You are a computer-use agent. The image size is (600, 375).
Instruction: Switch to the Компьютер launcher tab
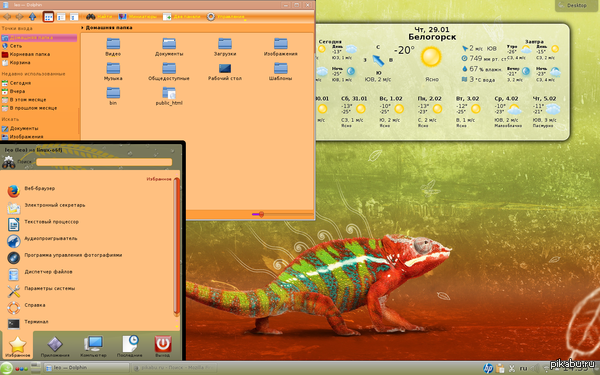coord(93,346)
